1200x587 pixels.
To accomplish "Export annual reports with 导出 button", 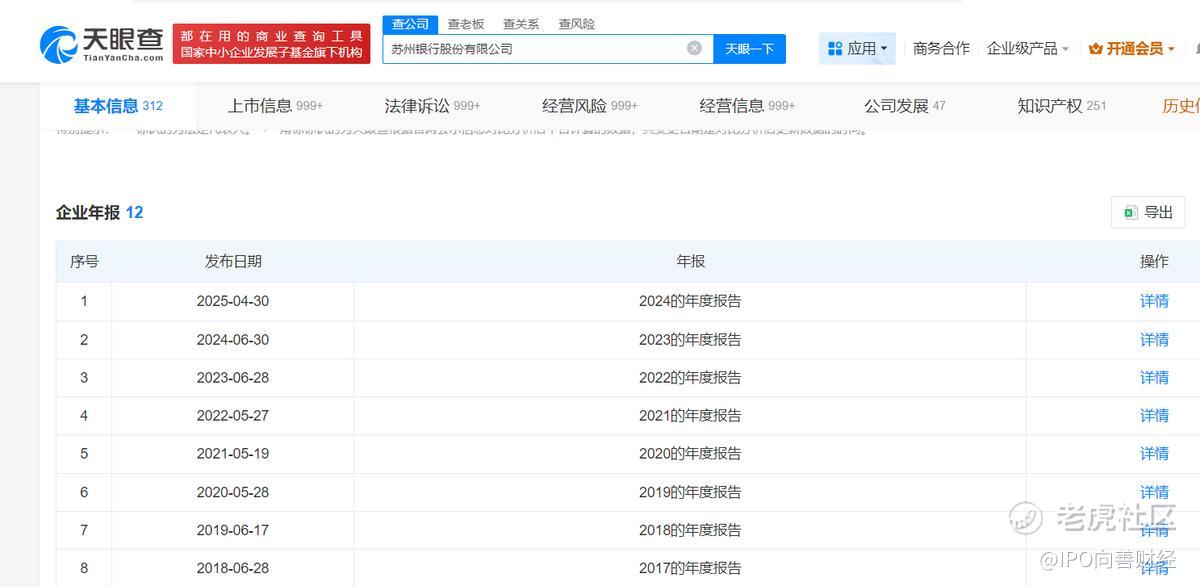I will (x=1148, y=212).
